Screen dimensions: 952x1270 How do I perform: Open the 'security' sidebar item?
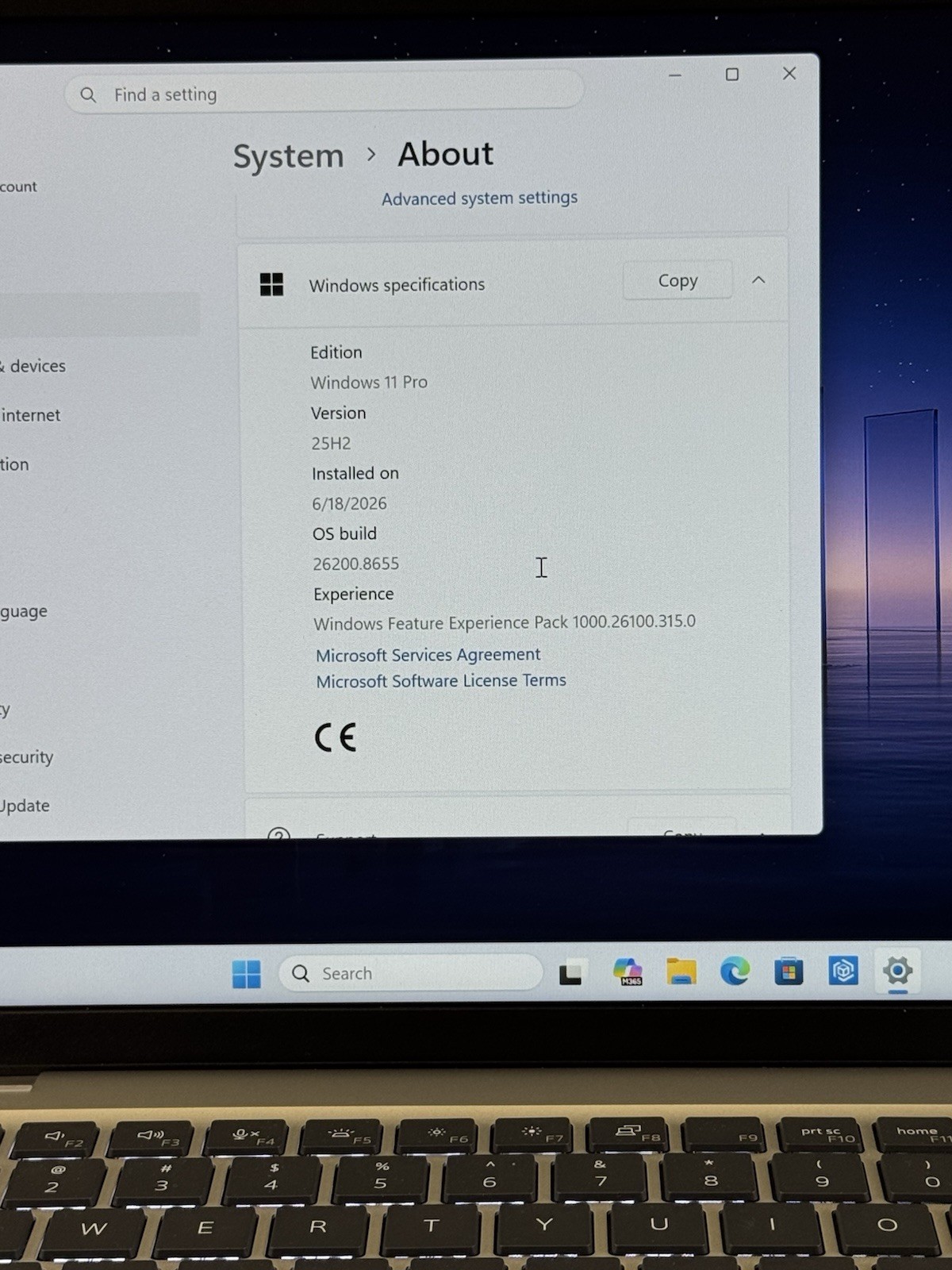[26, 757]
